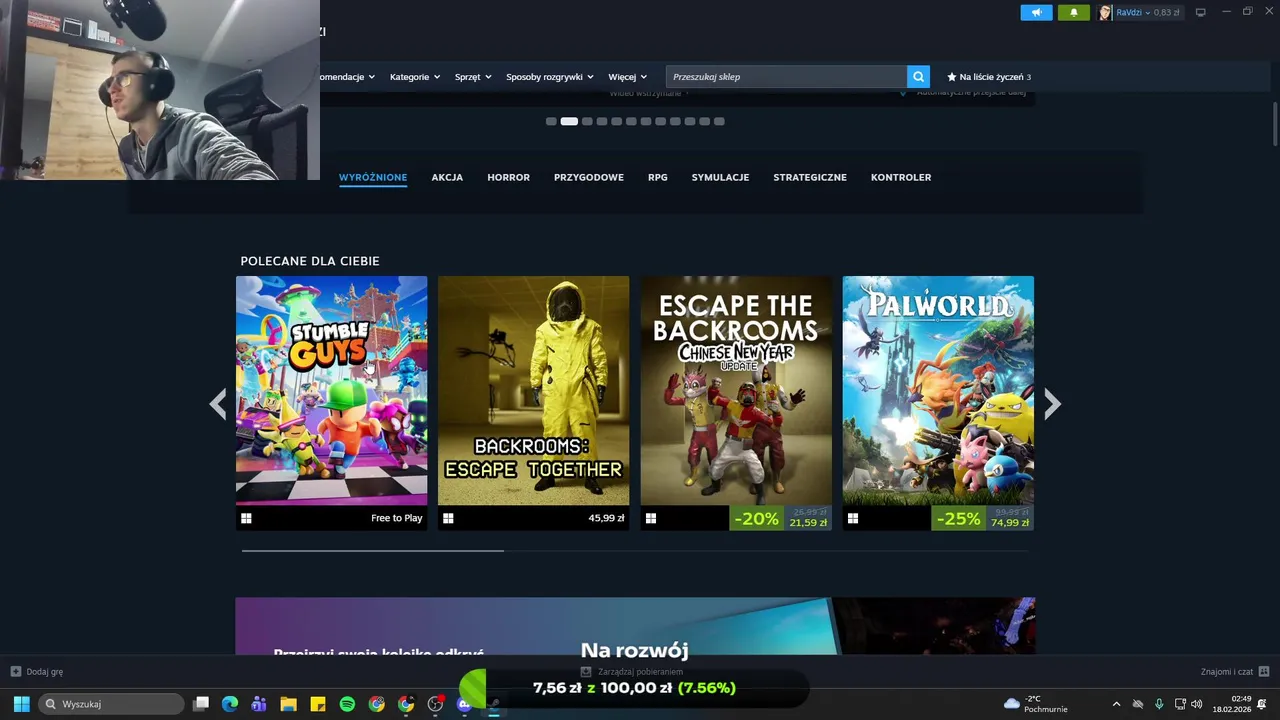Viewport: 1280px width, 720px height.
Task: Click Dodaj grę button
Action: click(37, 672)
